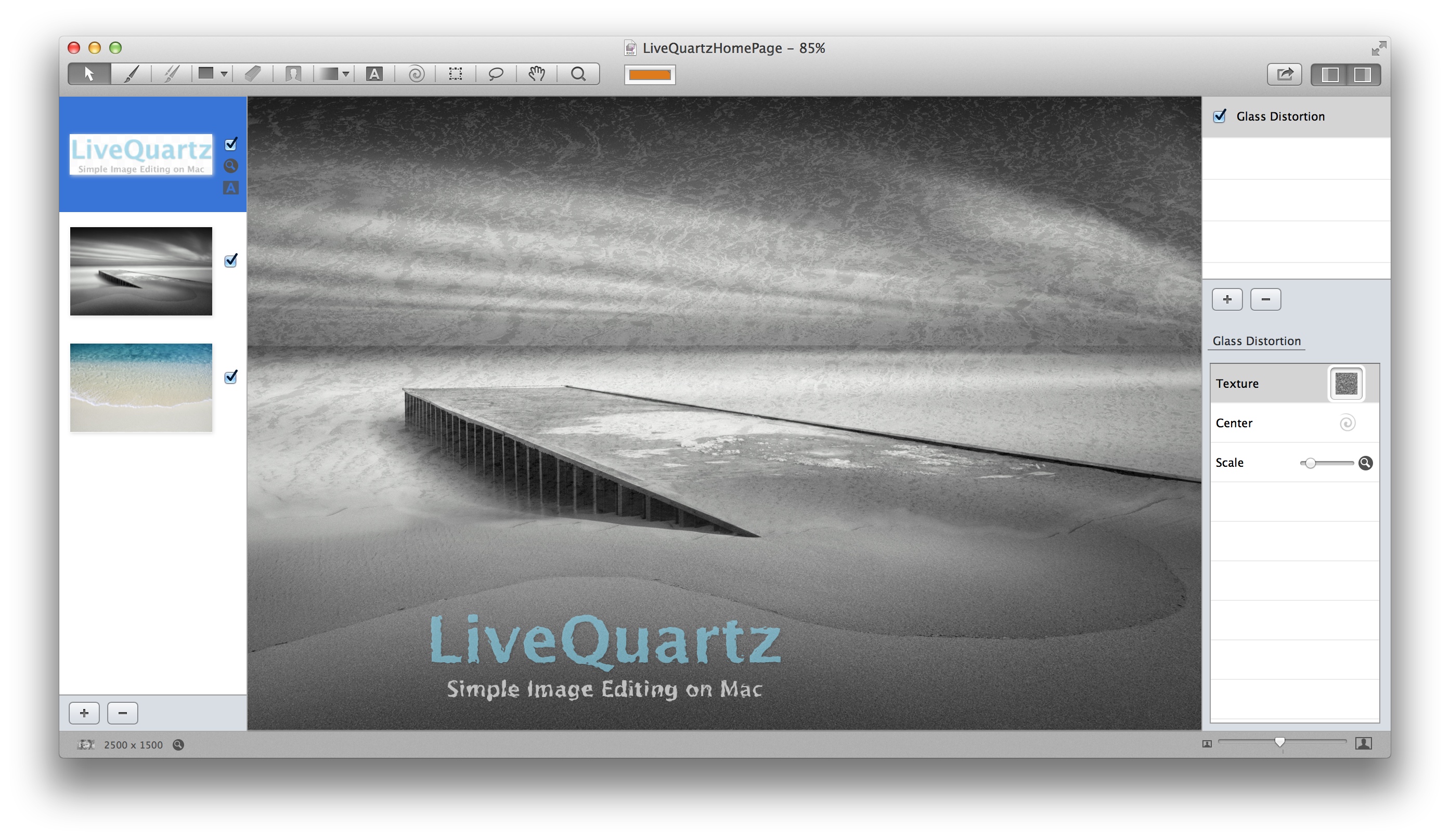The image size is (1450, 840).
Task: Click the image size icon in status bar
Action: pos(86,744)
